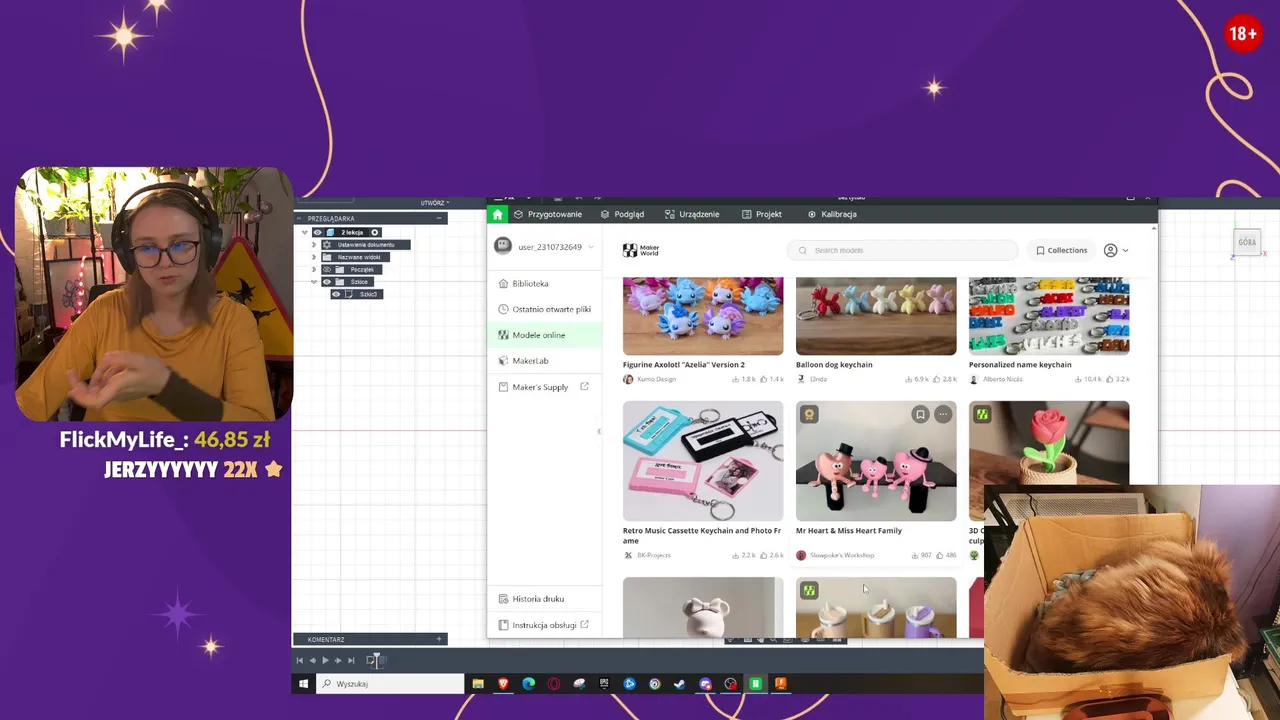Open MakerLab from the sidebar
1280x720 pixels.
coord(545,360)
